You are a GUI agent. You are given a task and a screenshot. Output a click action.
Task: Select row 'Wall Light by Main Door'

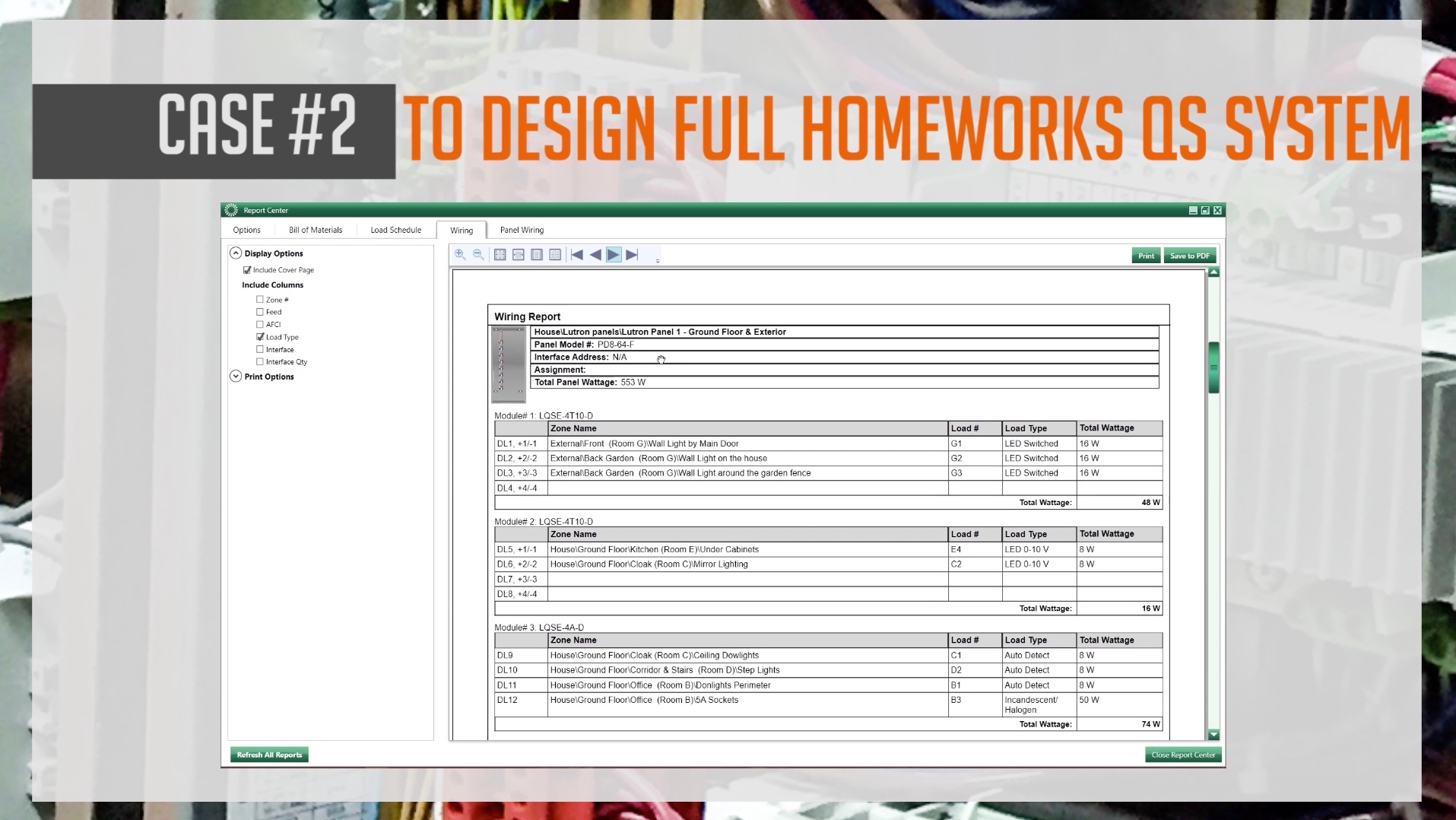[x=828, y=443]
